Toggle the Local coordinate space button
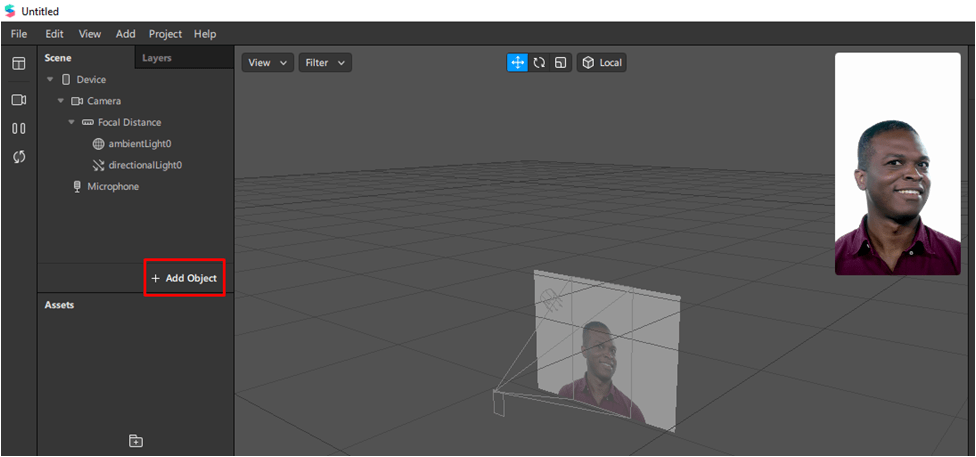976x457 pixels. pos(602,62)
